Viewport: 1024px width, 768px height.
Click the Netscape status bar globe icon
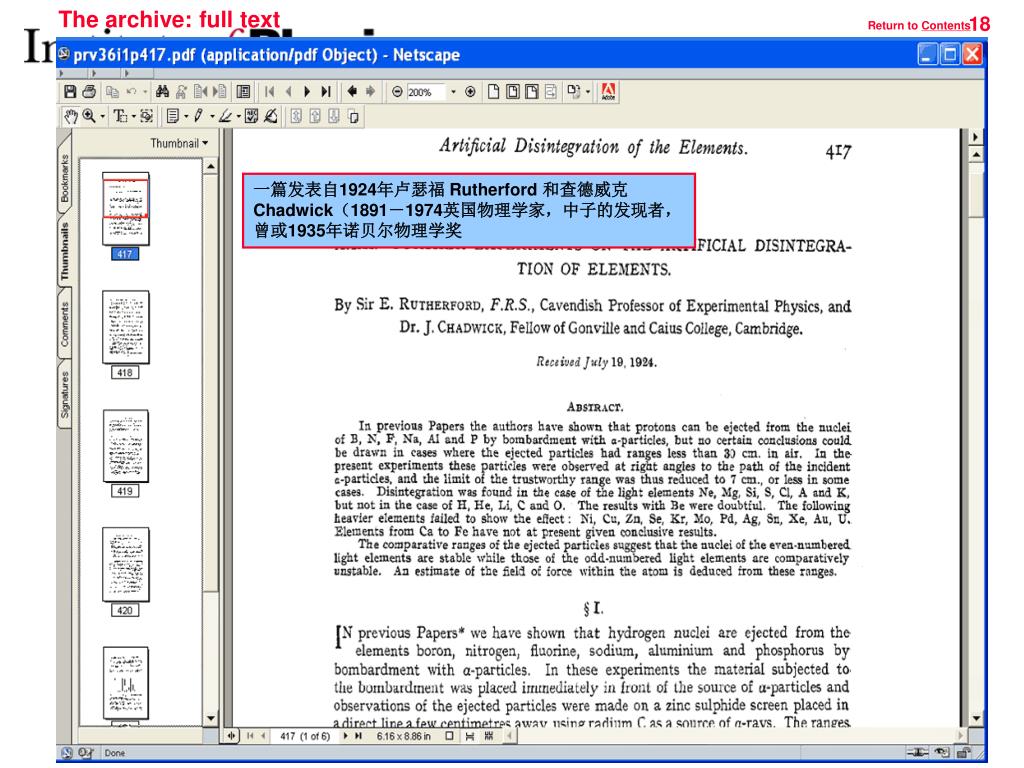point(66,753)
